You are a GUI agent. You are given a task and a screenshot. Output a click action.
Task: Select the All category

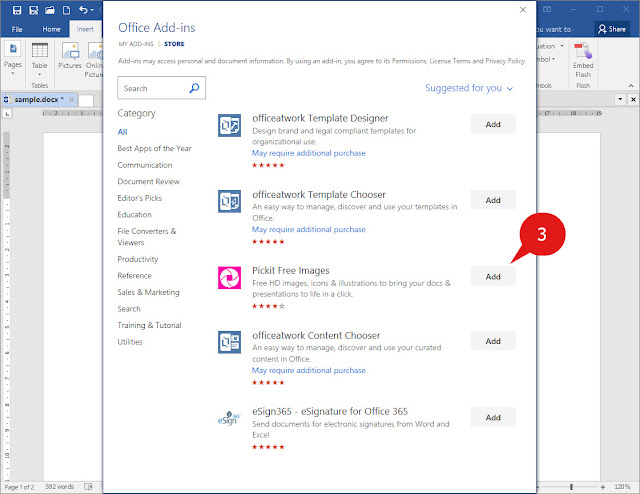[x=122, y=131]
